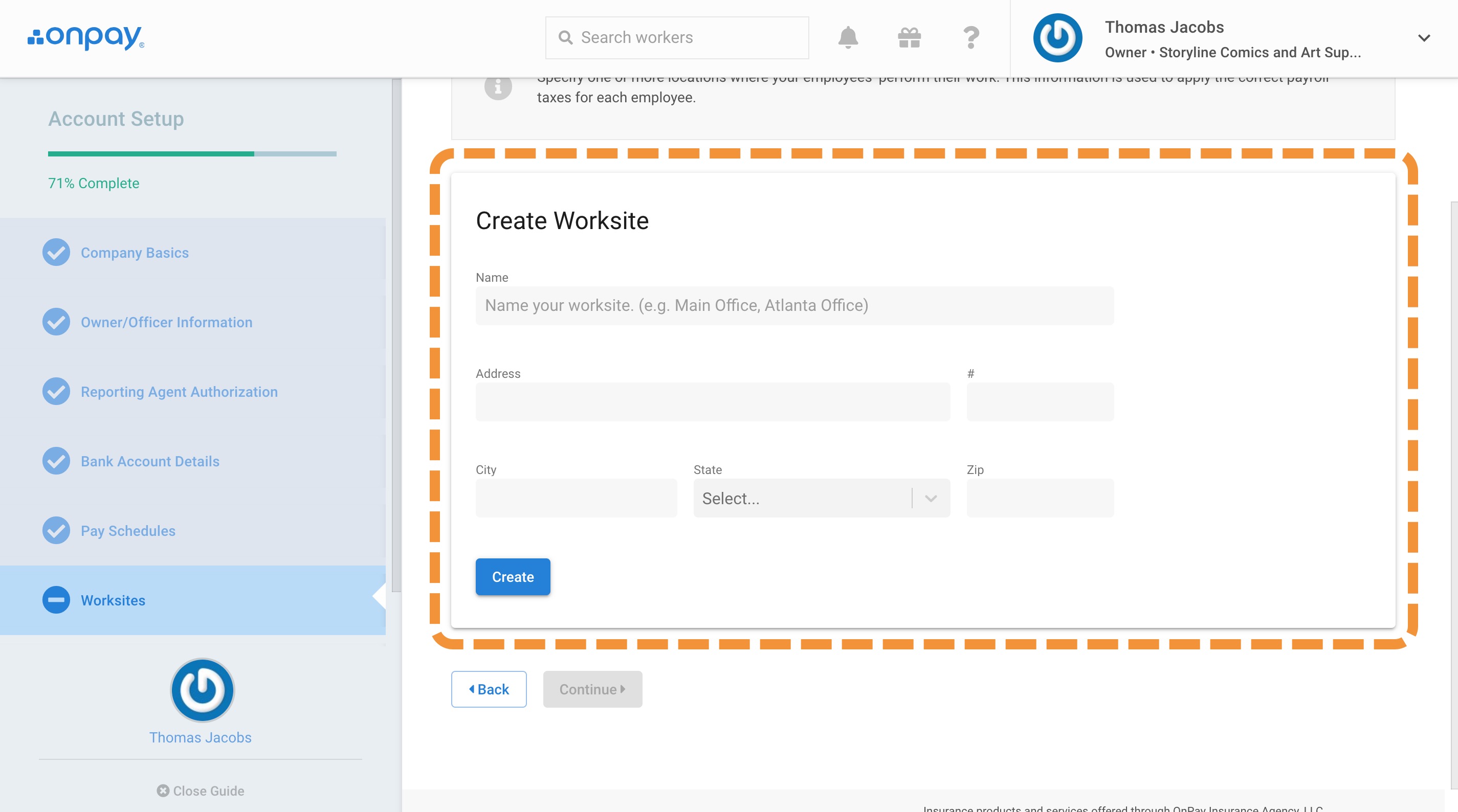The width and height of the screenshot is (1458, 812).
Task: Go to Pay Schedules setup step
Action: point(128,531)
